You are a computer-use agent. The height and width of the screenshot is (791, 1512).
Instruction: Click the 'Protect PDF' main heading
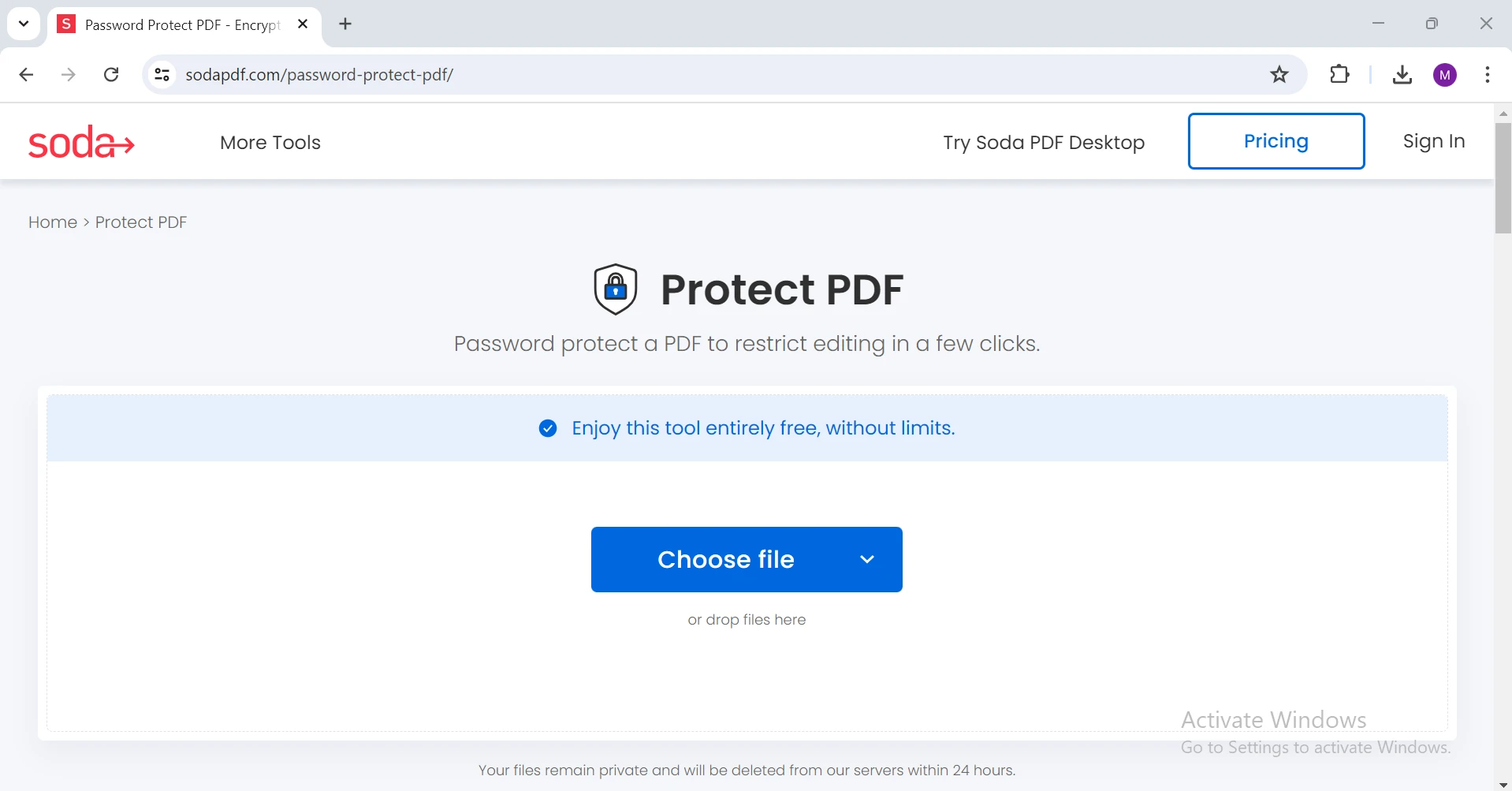tap(782, 289)
